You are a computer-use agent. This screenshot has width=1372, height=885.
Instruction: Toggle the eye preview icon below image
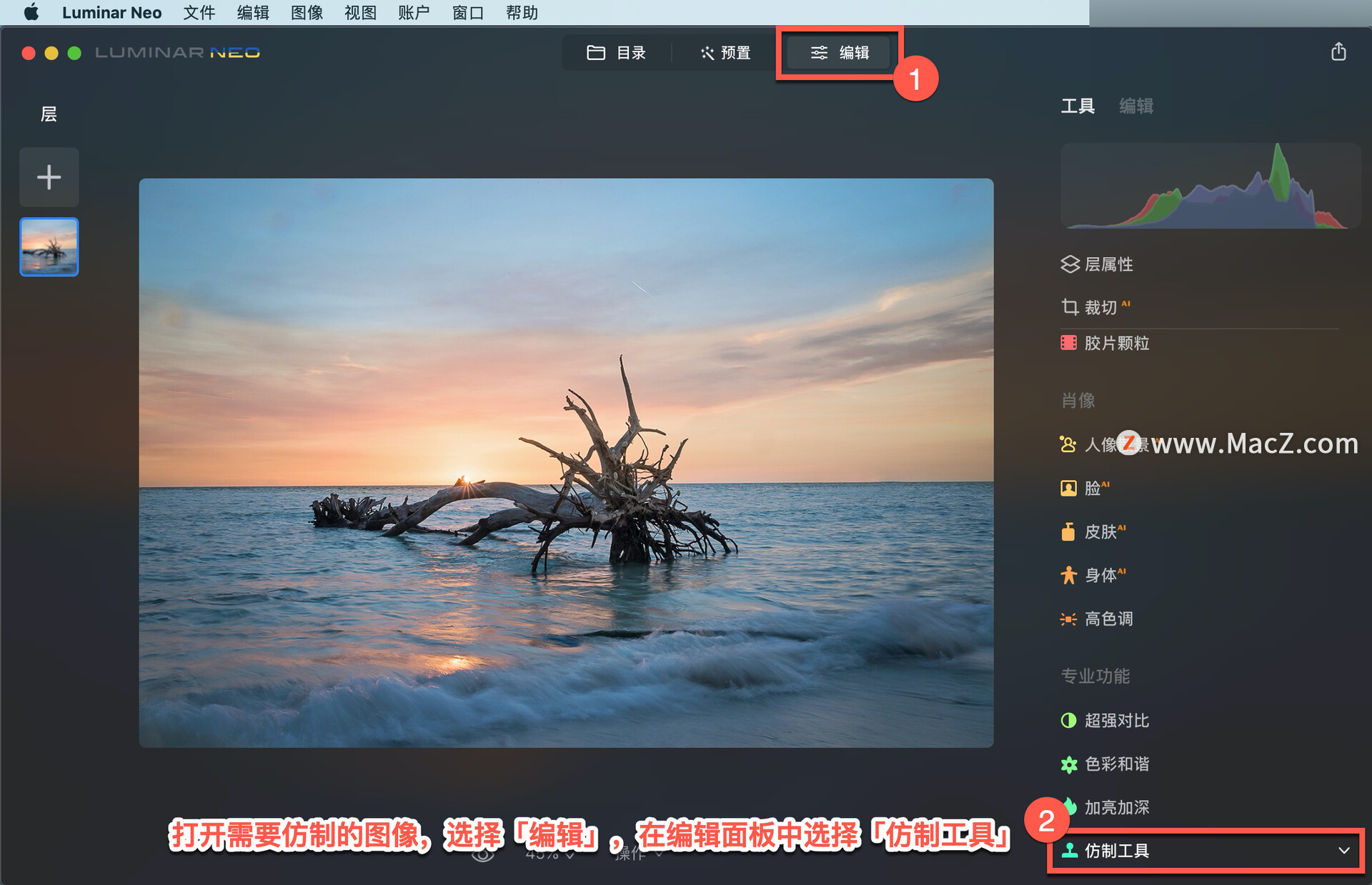483,854
